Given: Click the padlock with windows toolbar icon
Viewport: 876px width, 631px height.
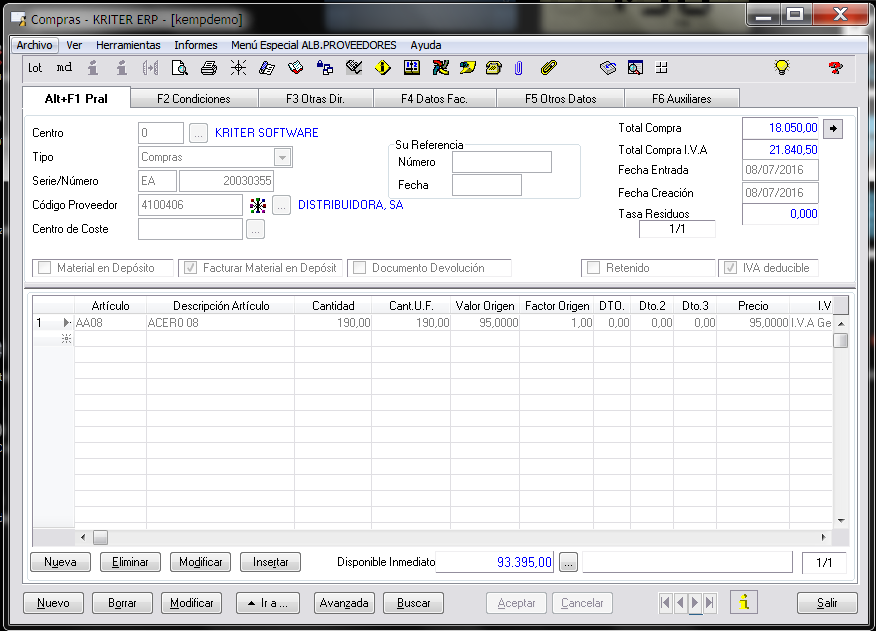Looking at the screenshot, I should [325, 68].
